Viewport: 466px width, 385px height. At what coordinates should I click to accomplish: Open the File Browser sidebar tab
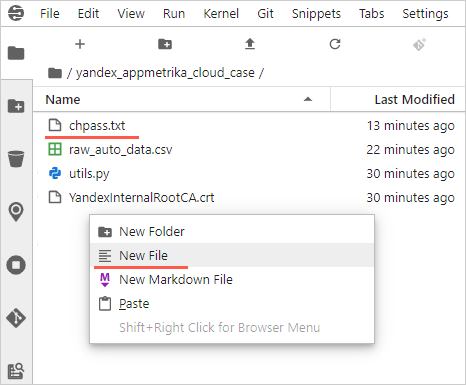(x=16, y=53)
